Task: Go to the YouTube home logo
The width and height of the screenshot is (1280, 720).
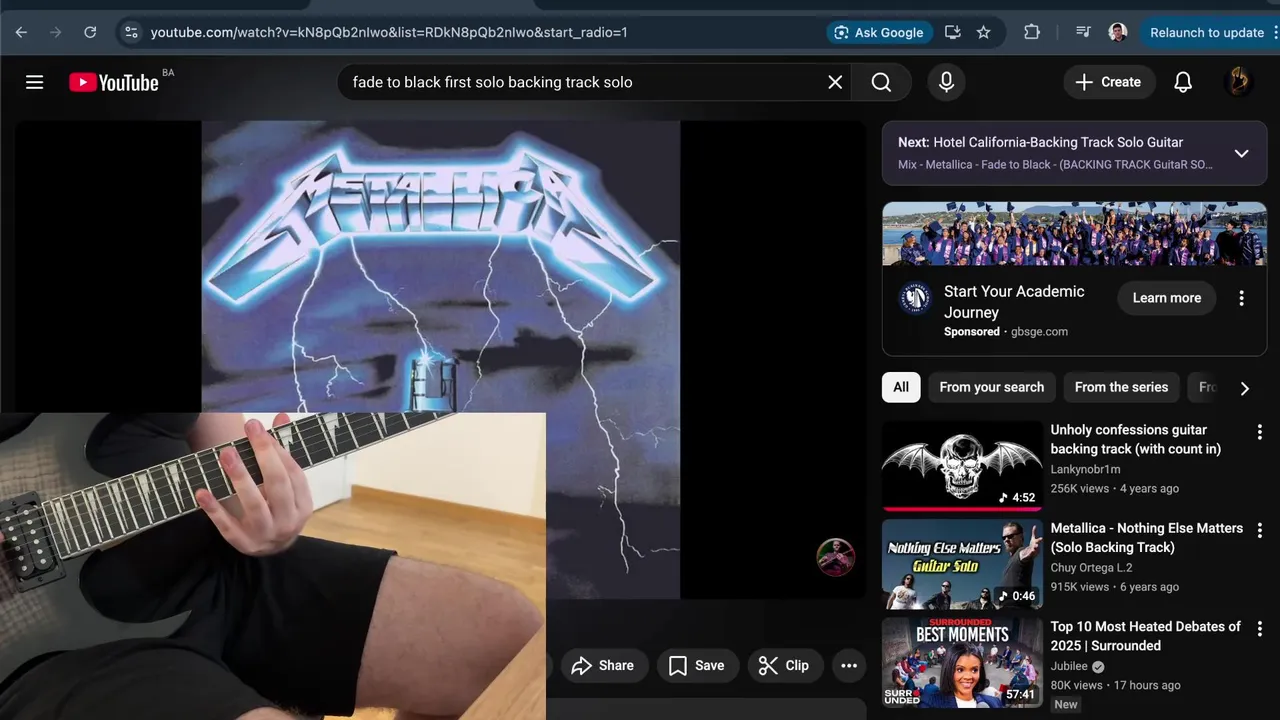Action: [114, 82]
